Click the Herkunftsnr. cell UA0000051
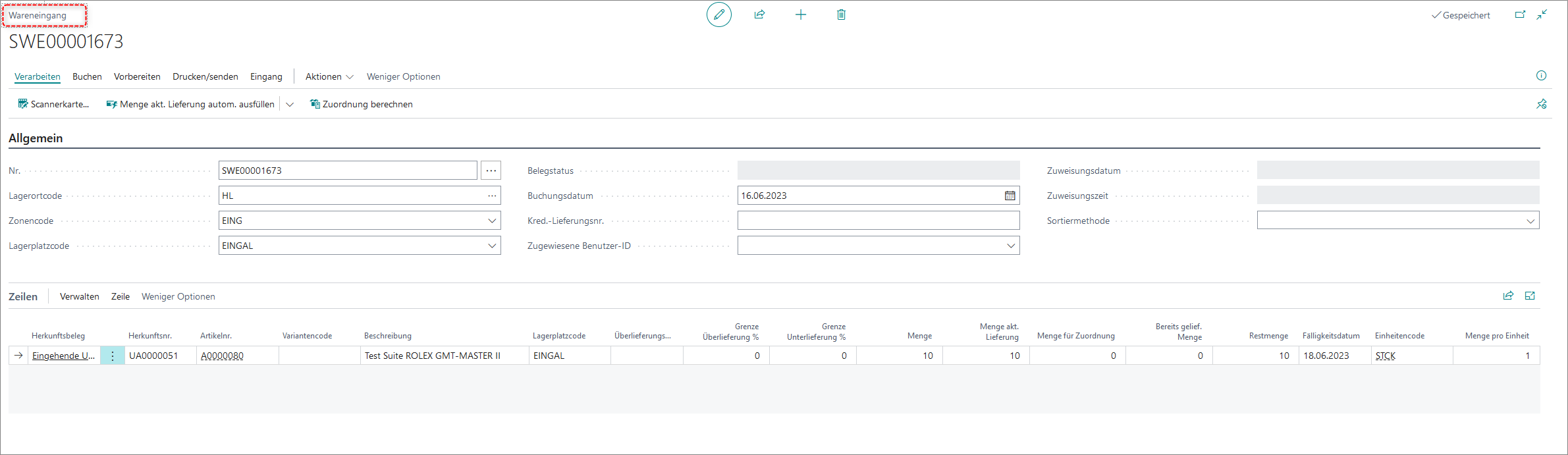1568x455 pixels. 160,356
